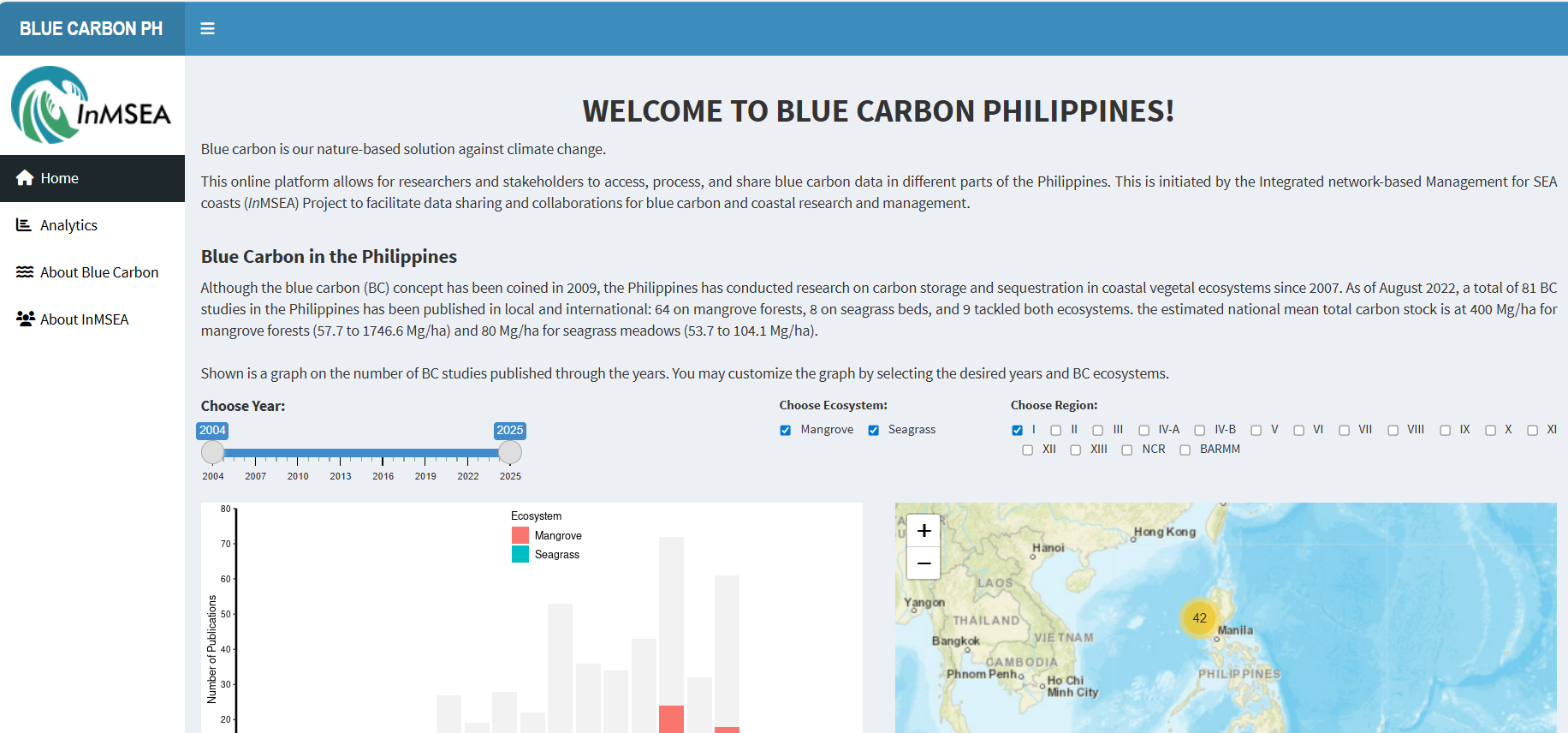Toggle the hamburger sidebar menu icon
Screen dimensions: 1568x733
pyautogui.click(x=207, y=28)
